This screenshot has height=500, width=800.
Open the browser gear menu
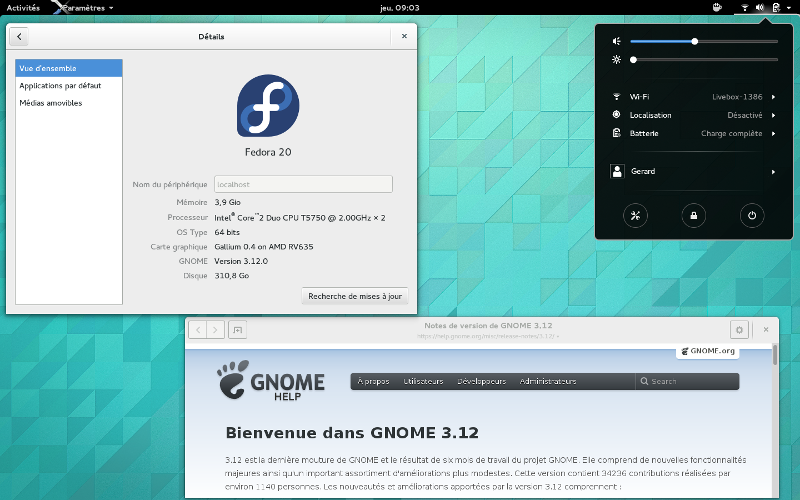point(739,330)
